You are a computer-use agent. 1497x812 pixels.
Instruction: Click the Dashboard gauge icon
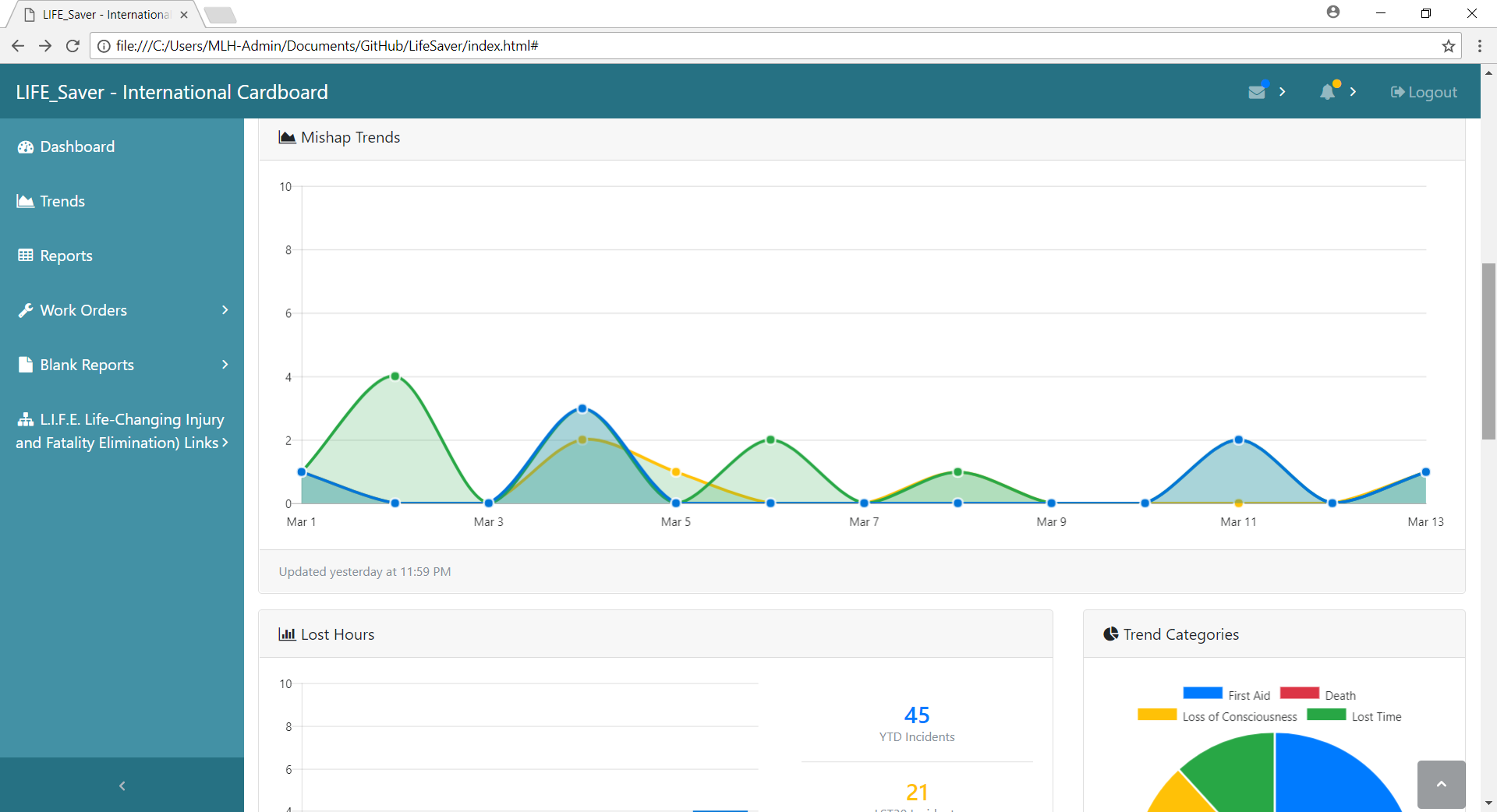(x=26, y=147)
